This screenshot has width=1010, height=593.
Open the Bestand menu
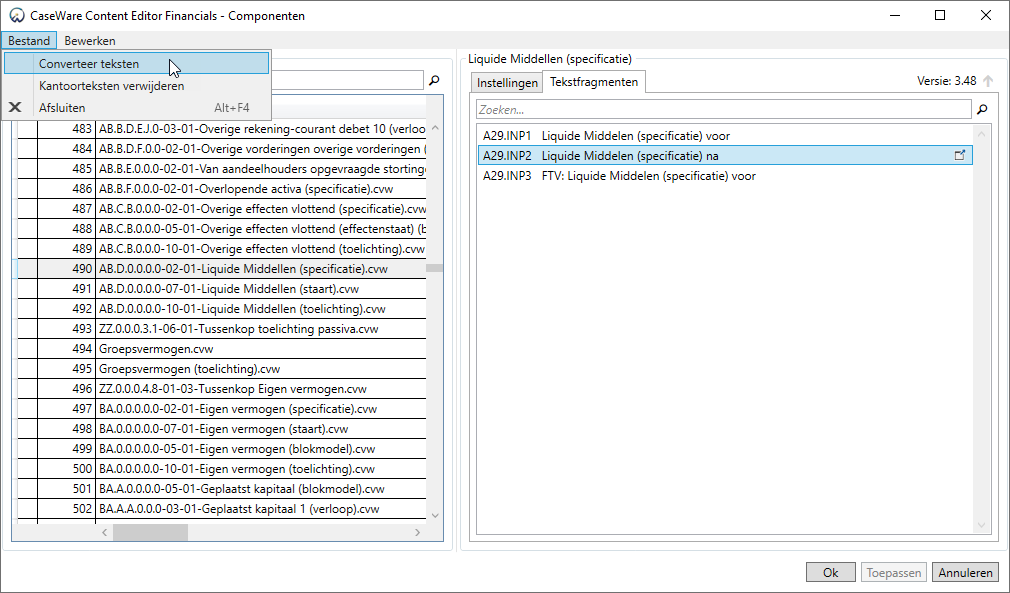29,41
